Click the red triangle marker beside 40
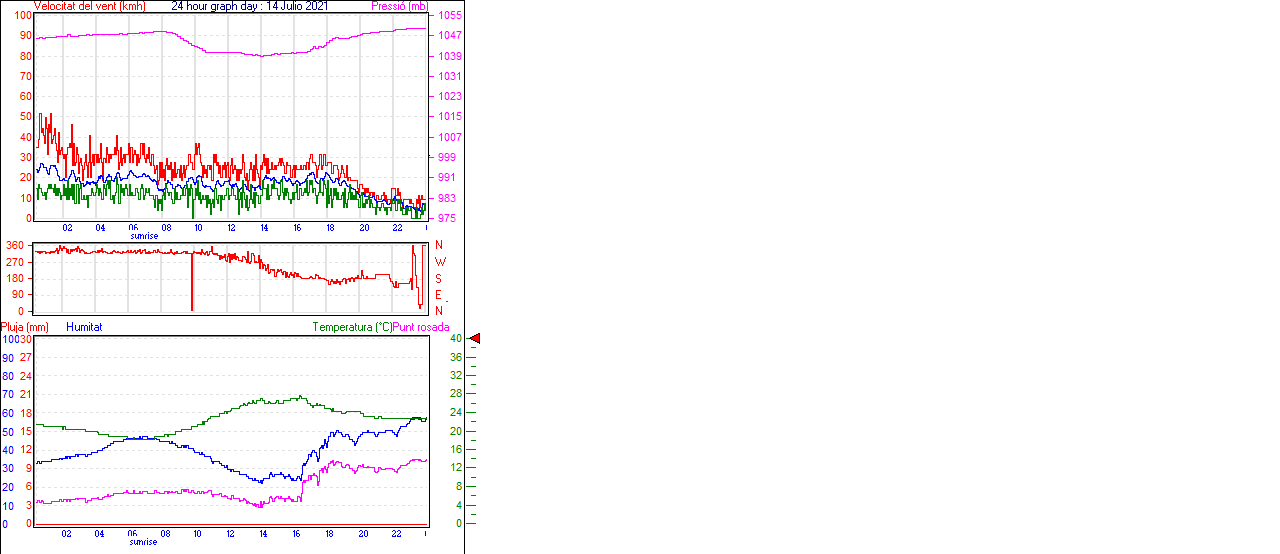This screenshot has width=1280, height=554. [475, 339]
